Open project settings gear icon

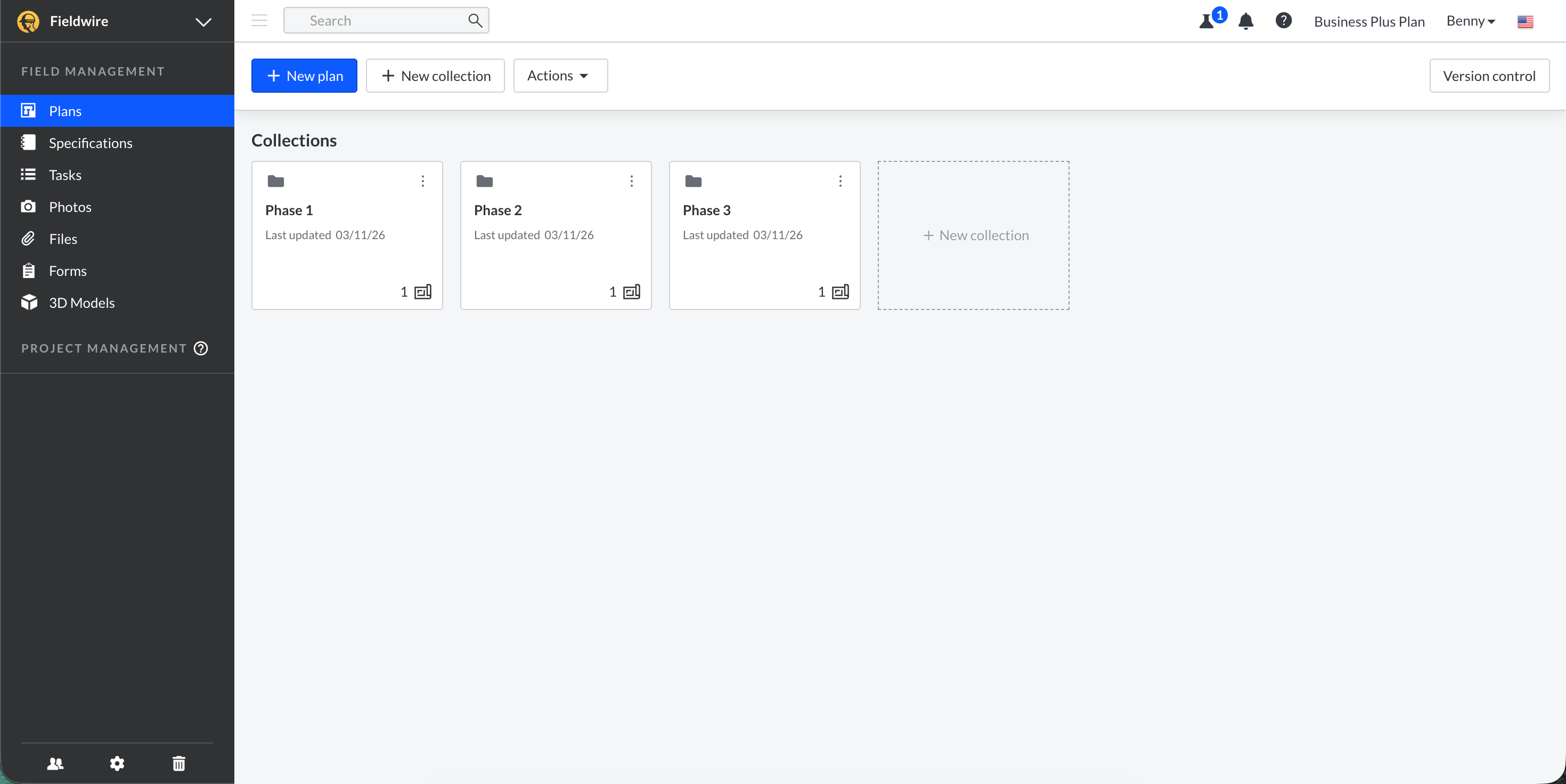[117, 763]
